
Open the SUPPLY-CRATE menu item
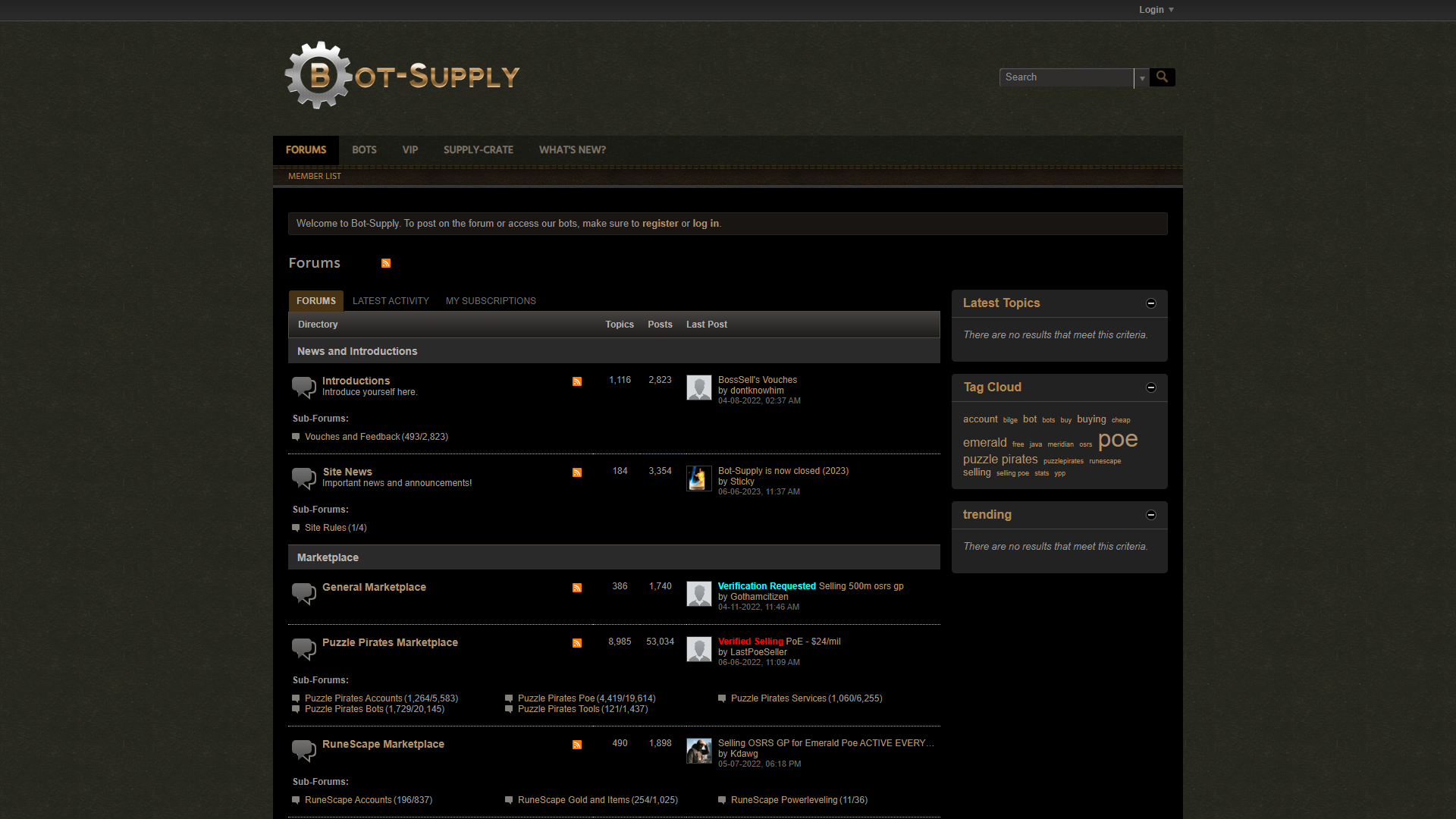478,149
